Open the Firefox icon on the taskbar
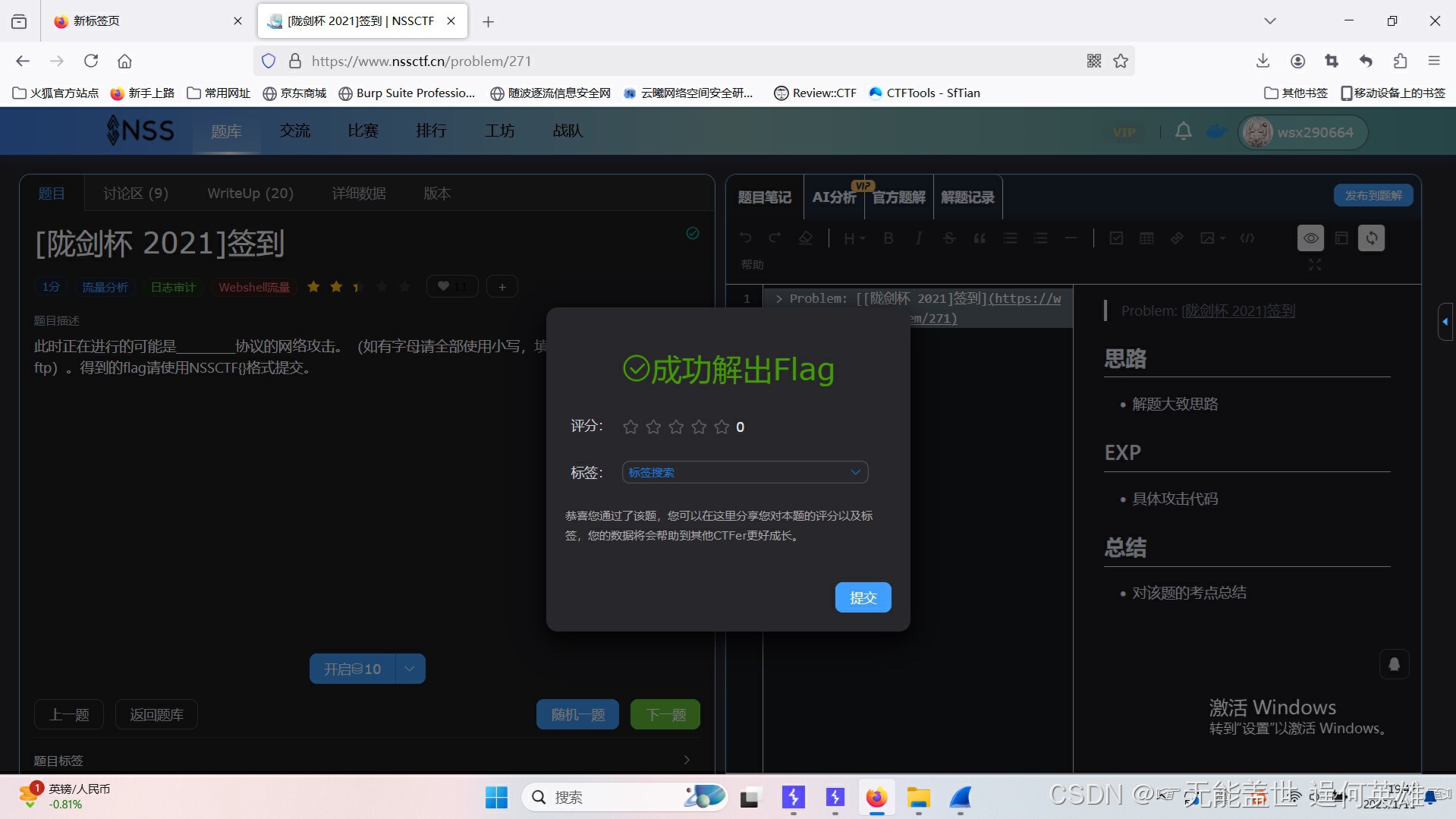1456x819 pixels. (x=876, y=798)
